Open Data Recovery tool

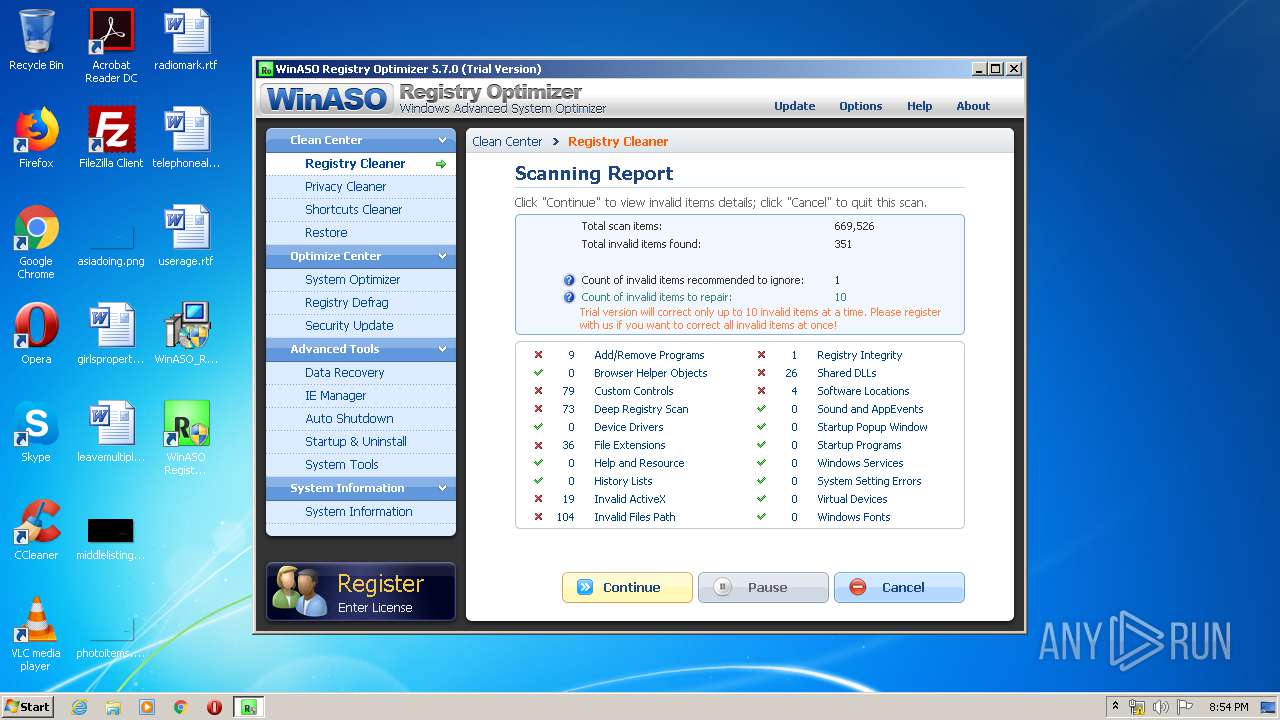point(361,372)
